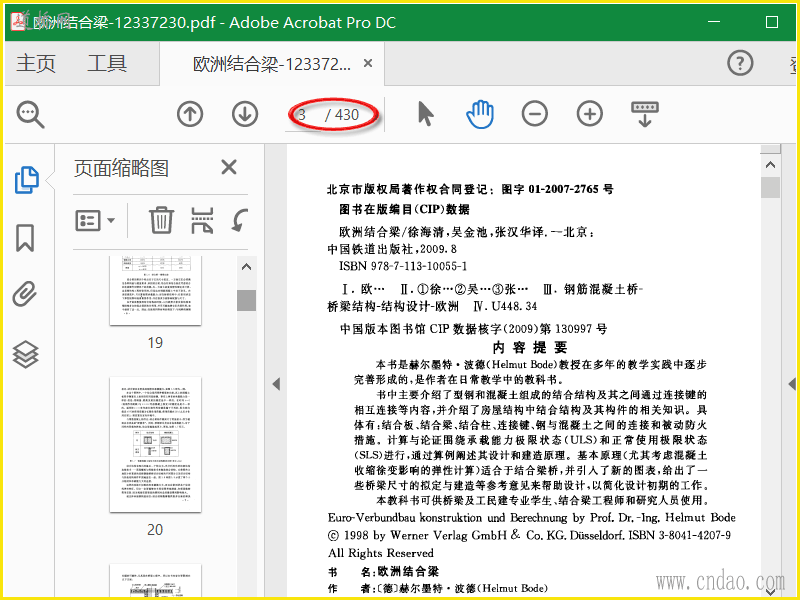Rotate pages counterclockwise icon
Screen dimensions: 800x600
click(x=239, y=220)
